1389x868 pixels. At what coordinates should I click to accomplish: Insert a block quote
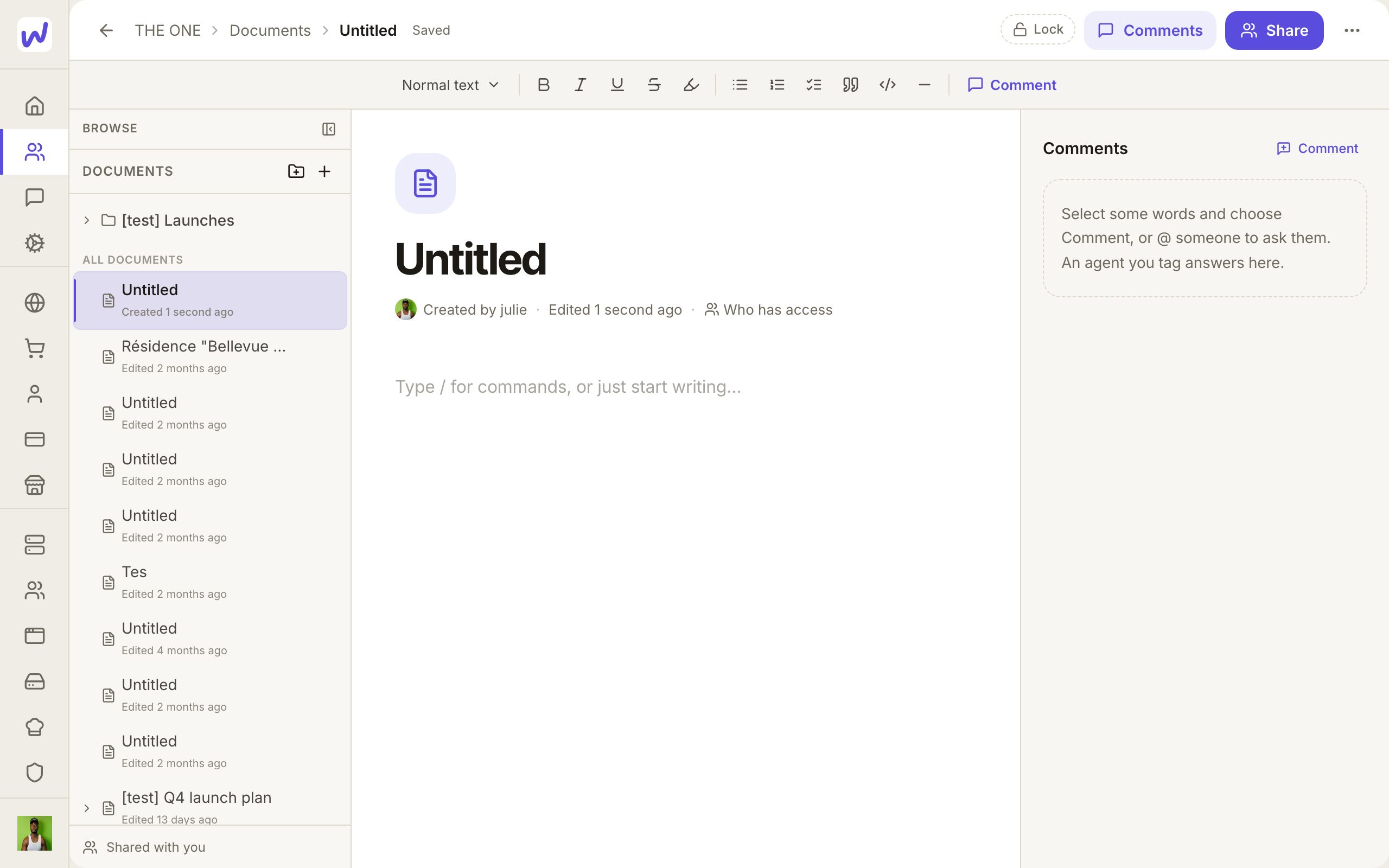(850, 85)
